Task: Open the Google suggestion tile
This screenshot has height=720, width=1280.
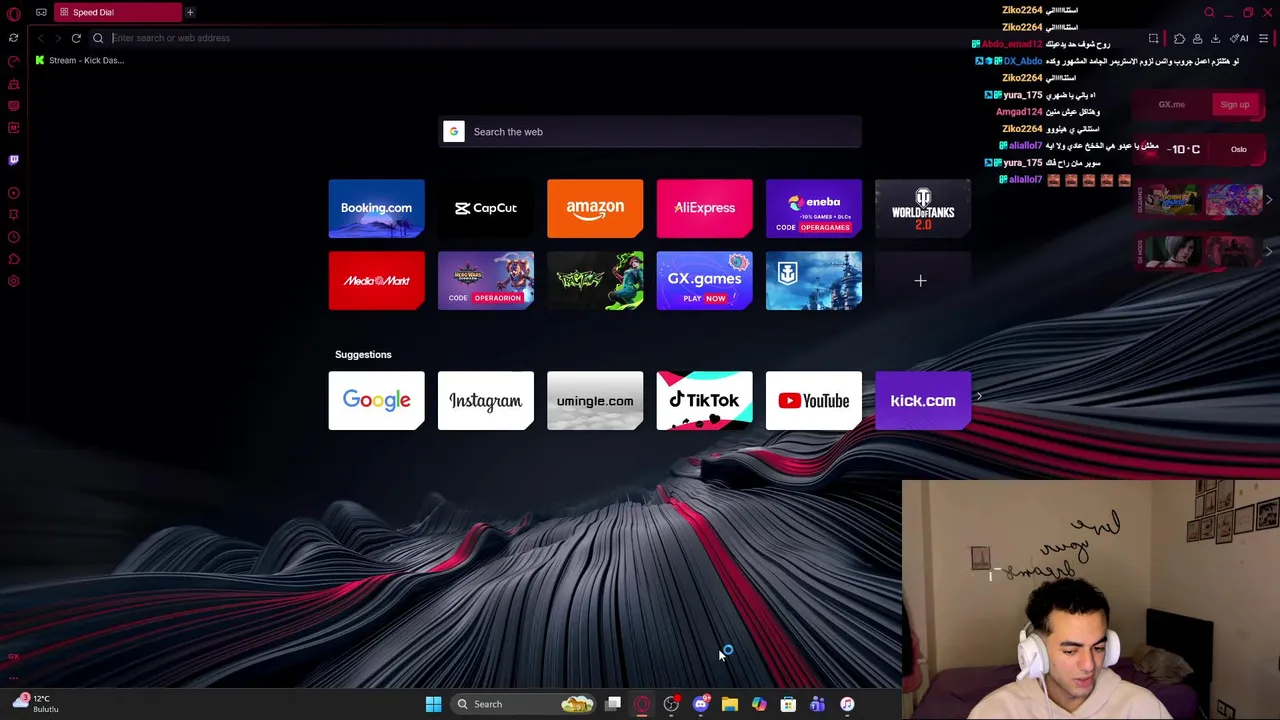Action: click(x=376, y=401)
